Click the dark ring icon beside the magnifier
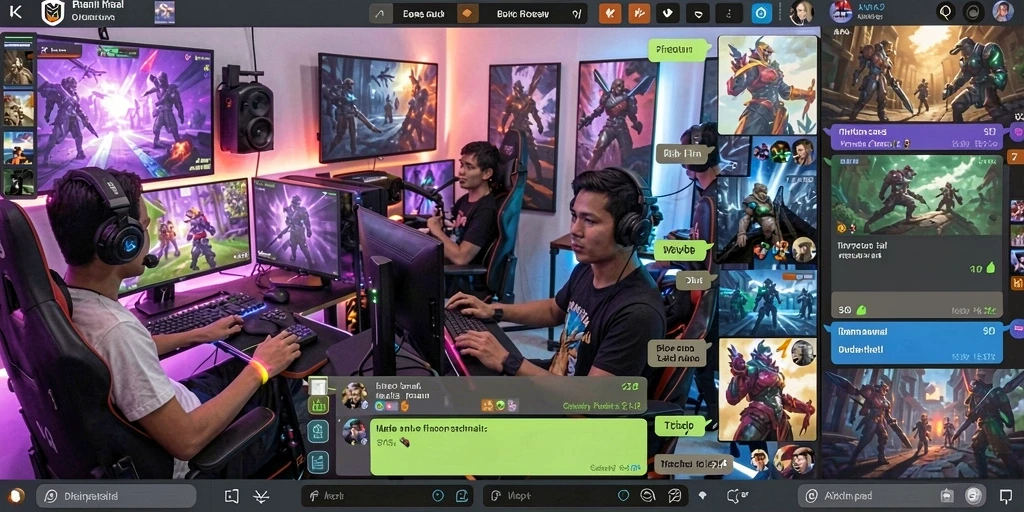The width and height of the screenshot is (1024, 512). tap(974, 12)
